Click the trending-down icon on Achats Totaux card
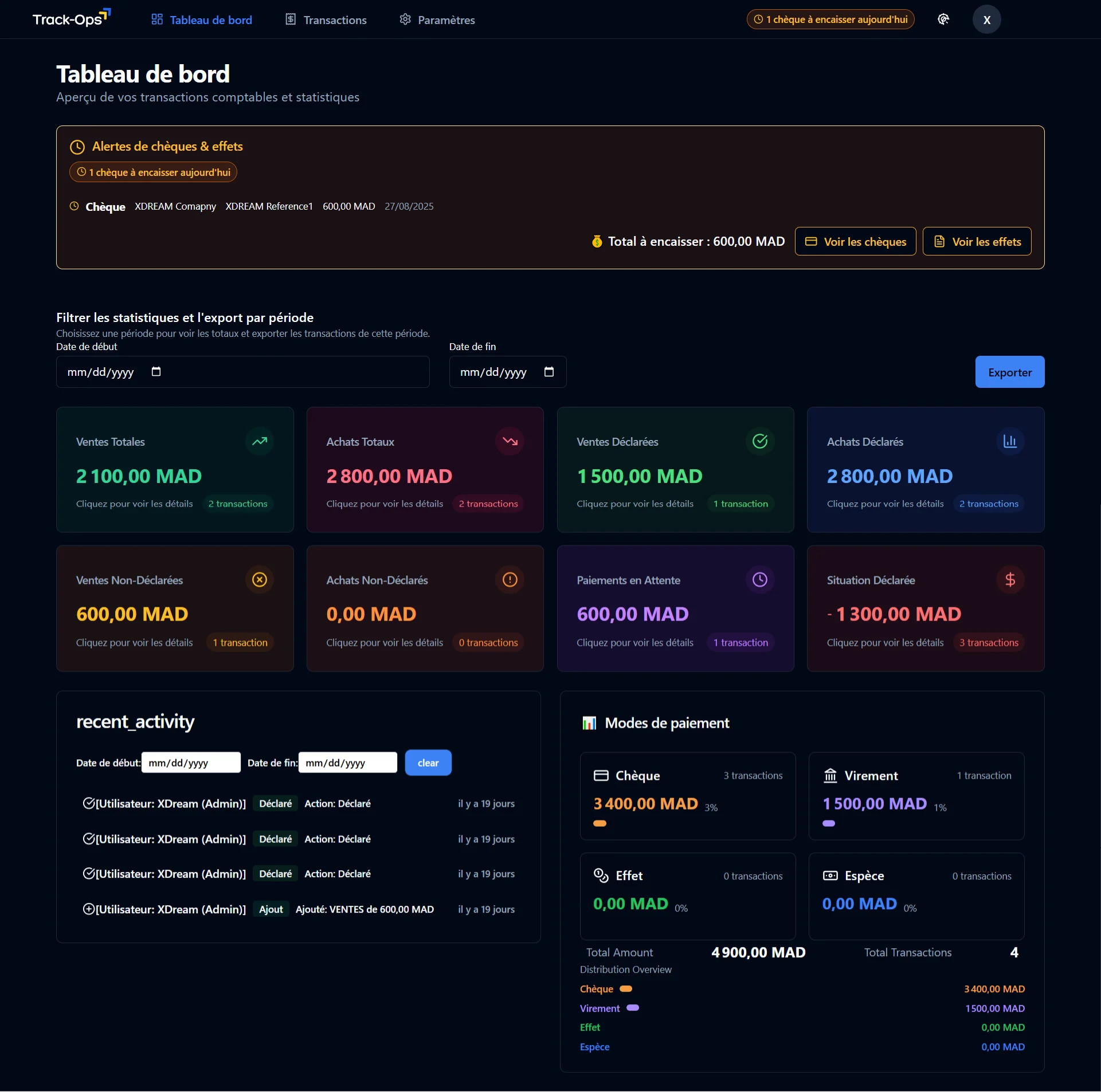1101x1092 pixels. (510, 441)
